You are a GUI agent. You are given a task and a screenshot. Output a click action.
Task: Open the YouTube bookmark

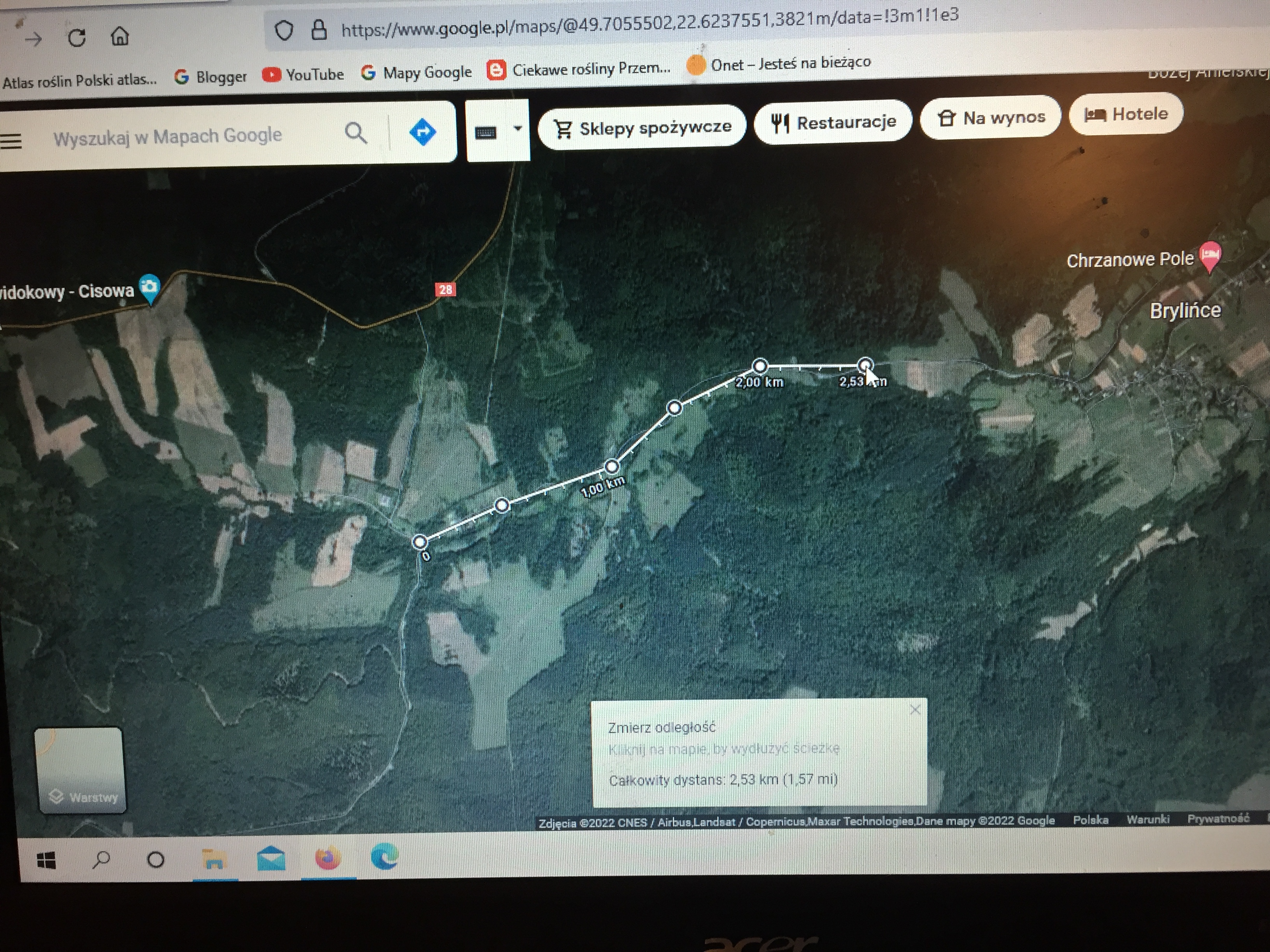[x=303, y=75]
